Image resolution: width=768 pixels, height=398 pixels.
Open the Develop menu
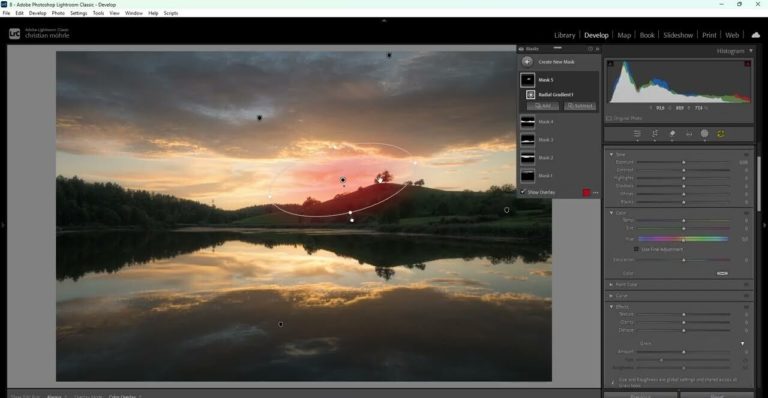[x=38, y=13]
